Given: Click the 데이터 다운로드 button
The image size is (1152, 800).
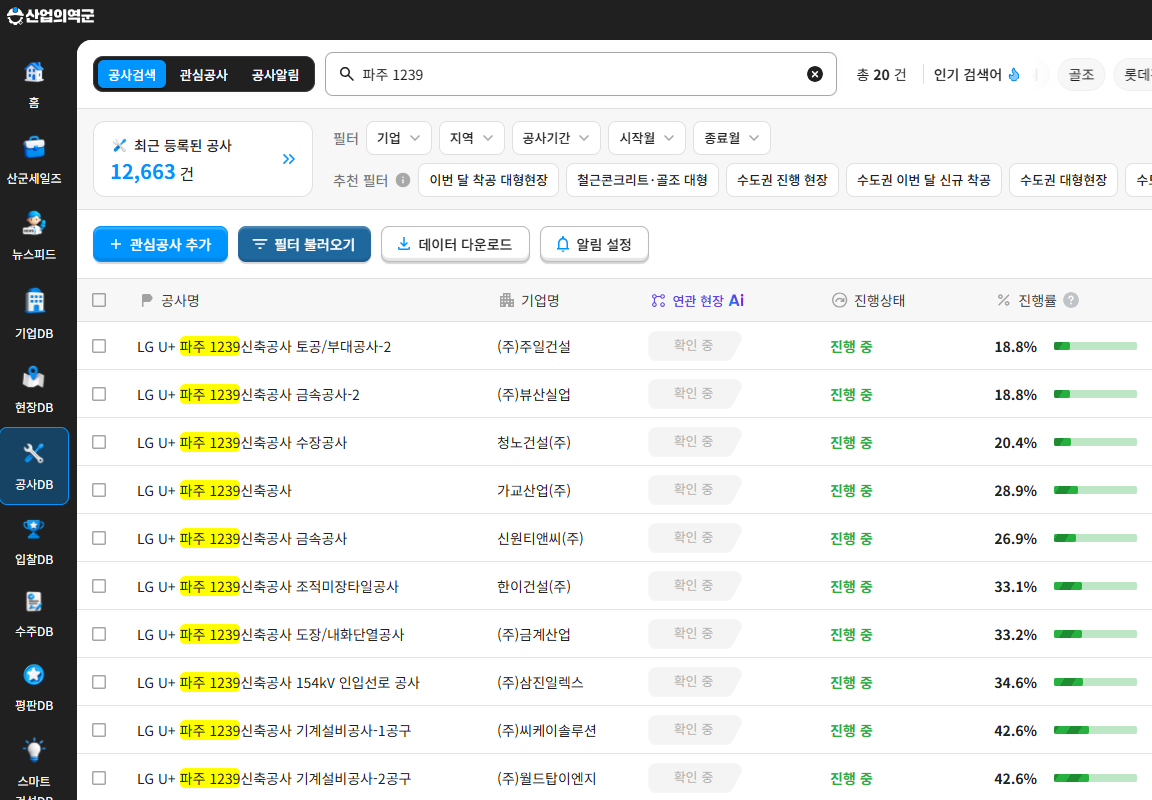Looking at the screenshot, I should pos(456,244).
